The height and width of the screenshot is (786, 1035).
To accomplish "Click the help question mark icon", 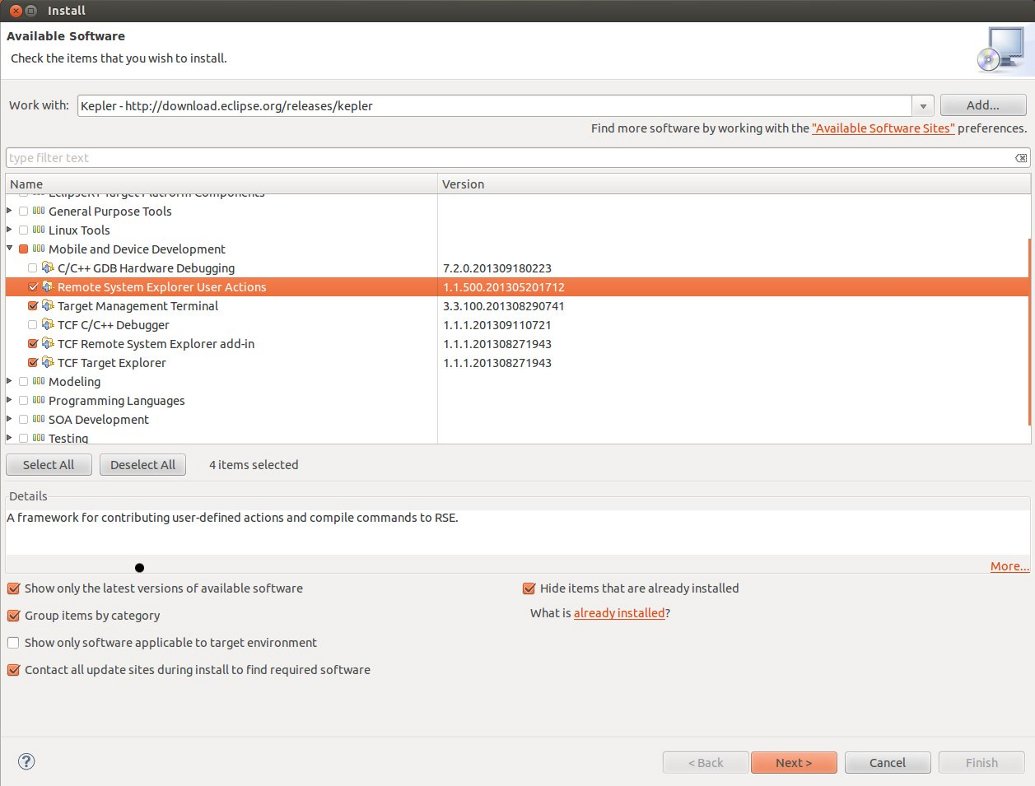I will (x=27, y=762).
